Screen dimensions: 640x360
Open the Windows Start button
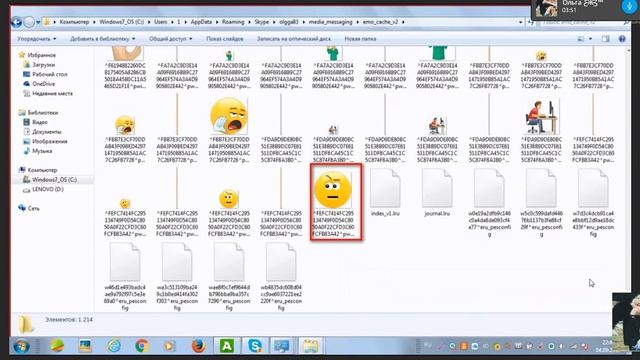pyautogui.click(x=22, y=346)
